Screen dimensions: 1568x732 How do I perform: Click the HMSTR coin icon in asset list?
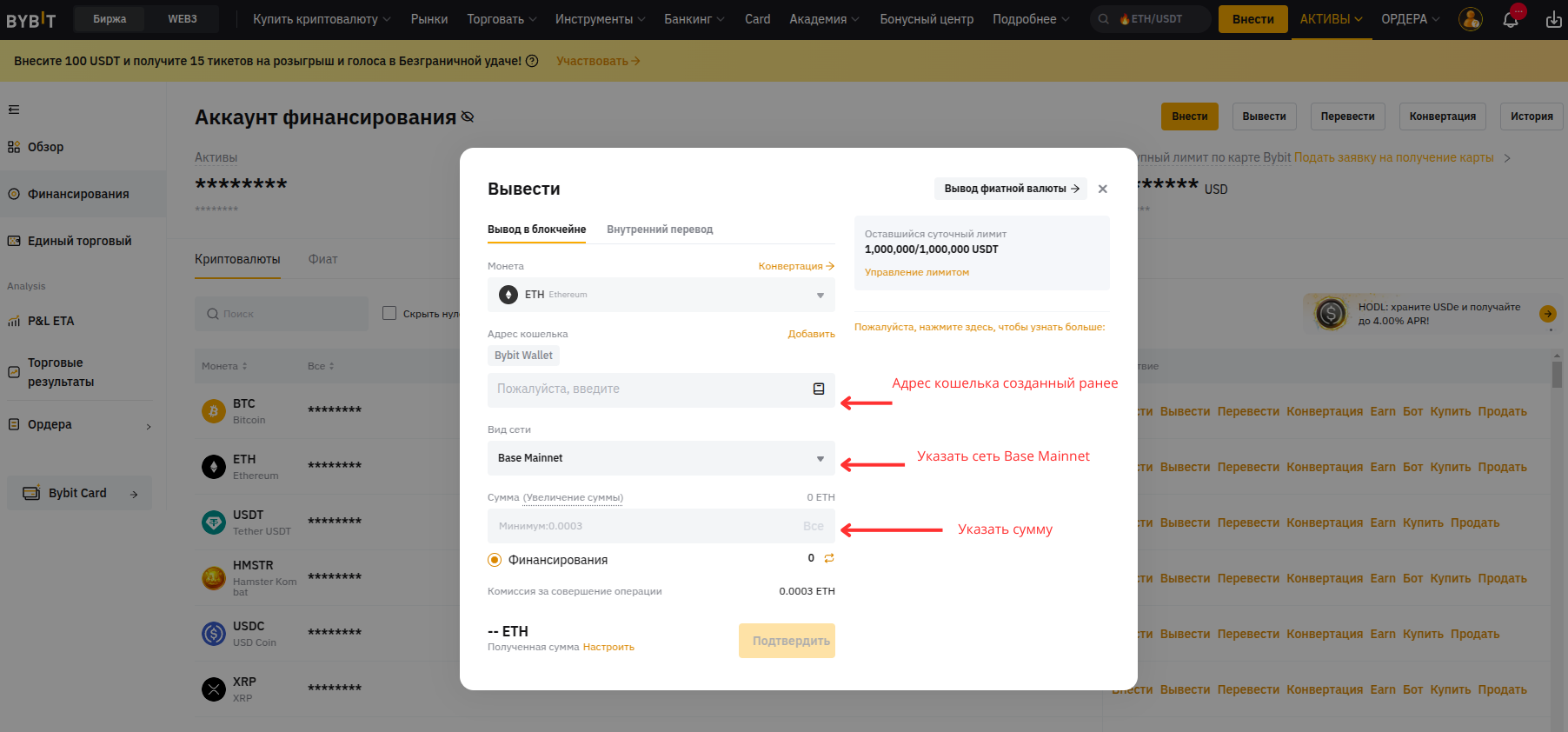(214, 578)
